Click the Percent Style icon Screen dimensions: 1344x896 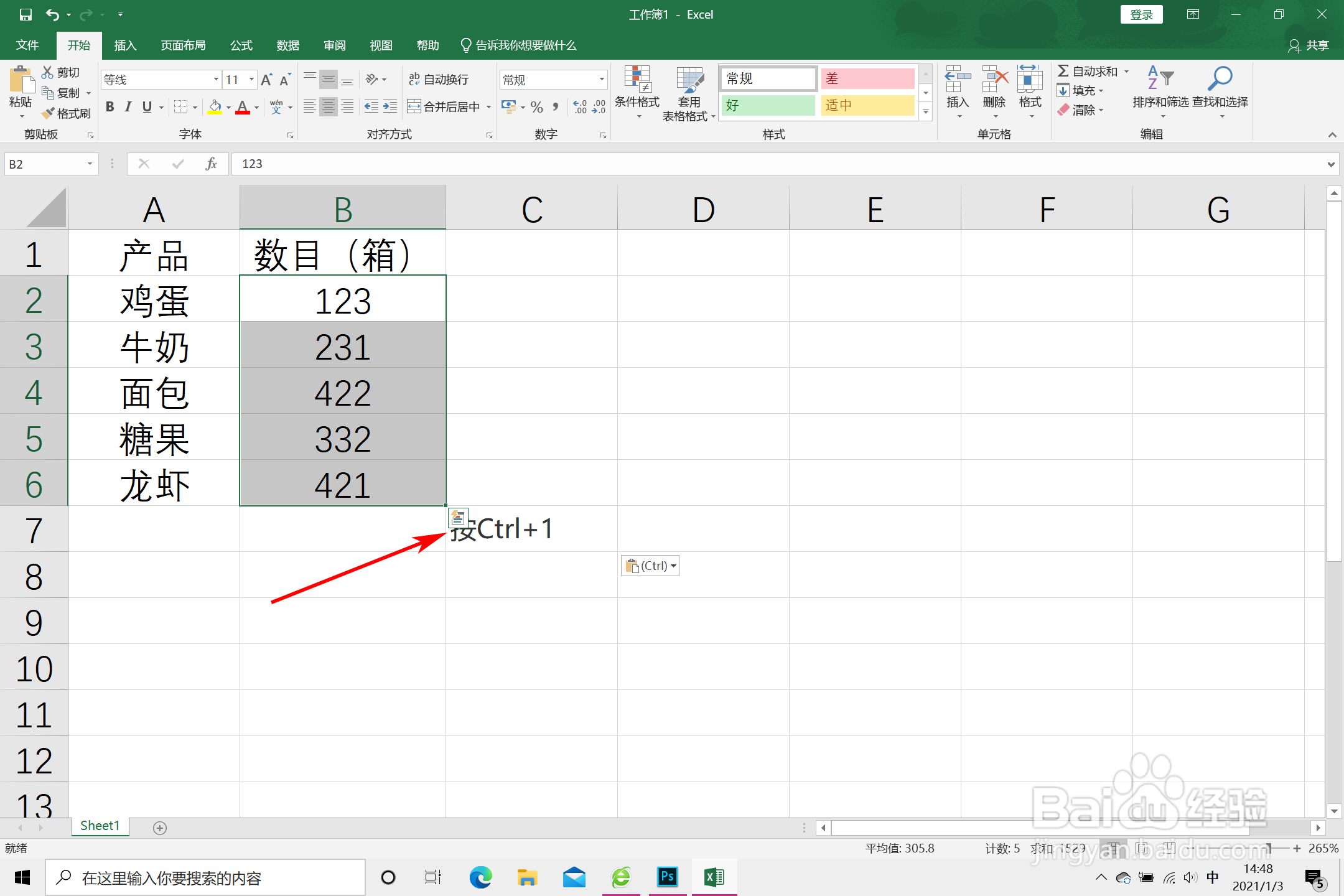click(536, 107)
